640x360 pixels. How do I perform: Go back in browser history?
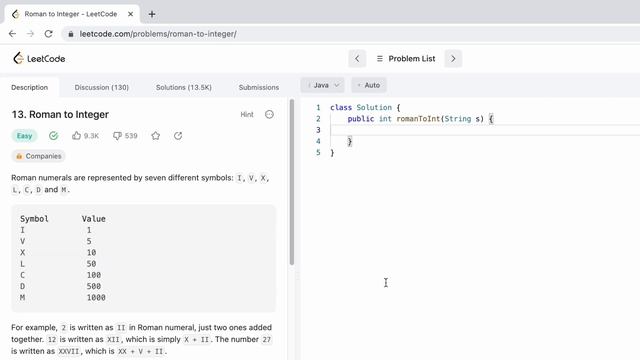point(12,34)
